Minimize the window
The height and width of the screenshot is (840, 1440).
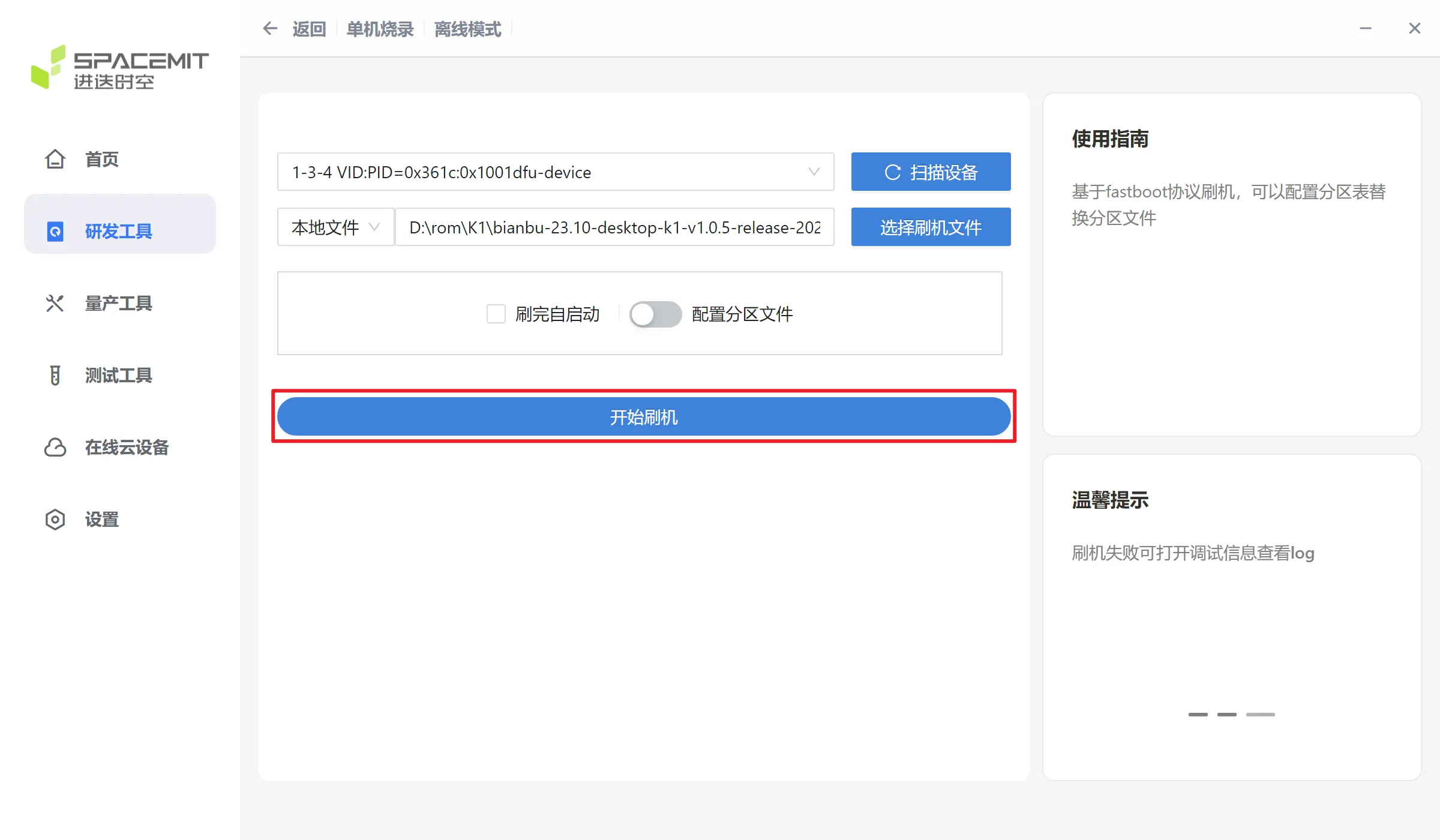click(x=1366, y=28)
